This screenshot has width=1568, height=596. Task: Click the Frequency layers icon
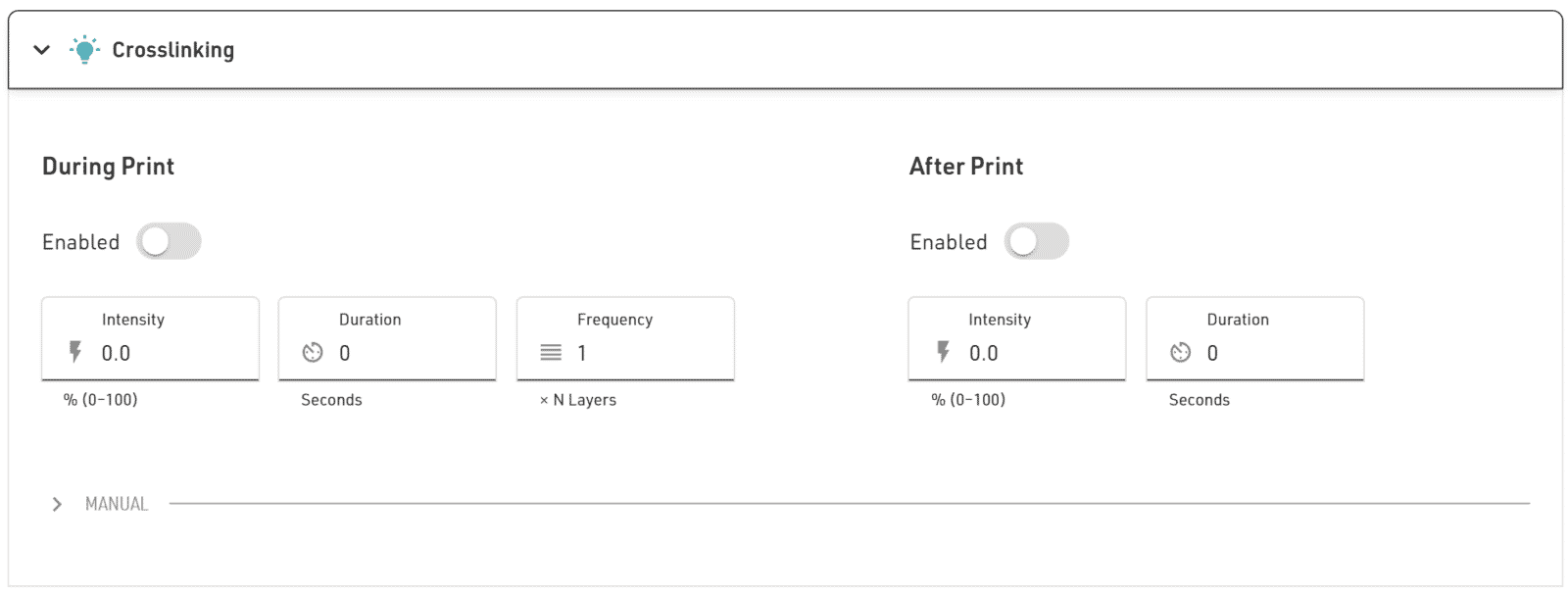551,353
